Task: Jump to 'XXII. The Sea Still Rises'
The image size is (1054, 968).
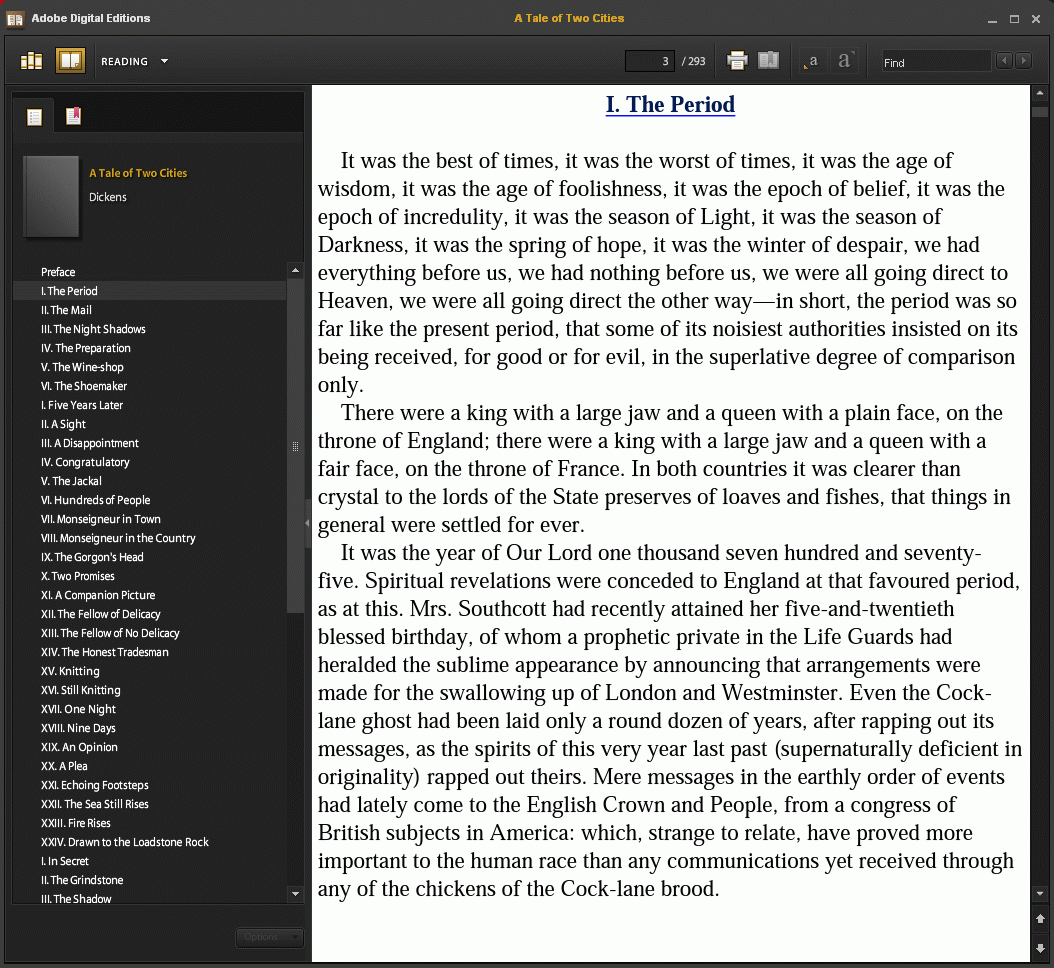Action: pos(95,804)
